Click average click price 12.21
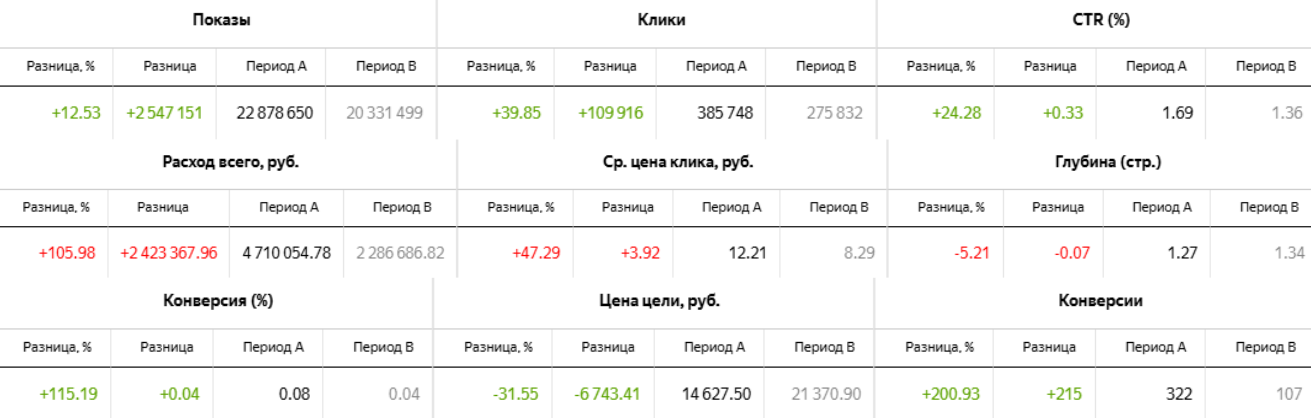1311x418 pixels. [x=747, y=253]
